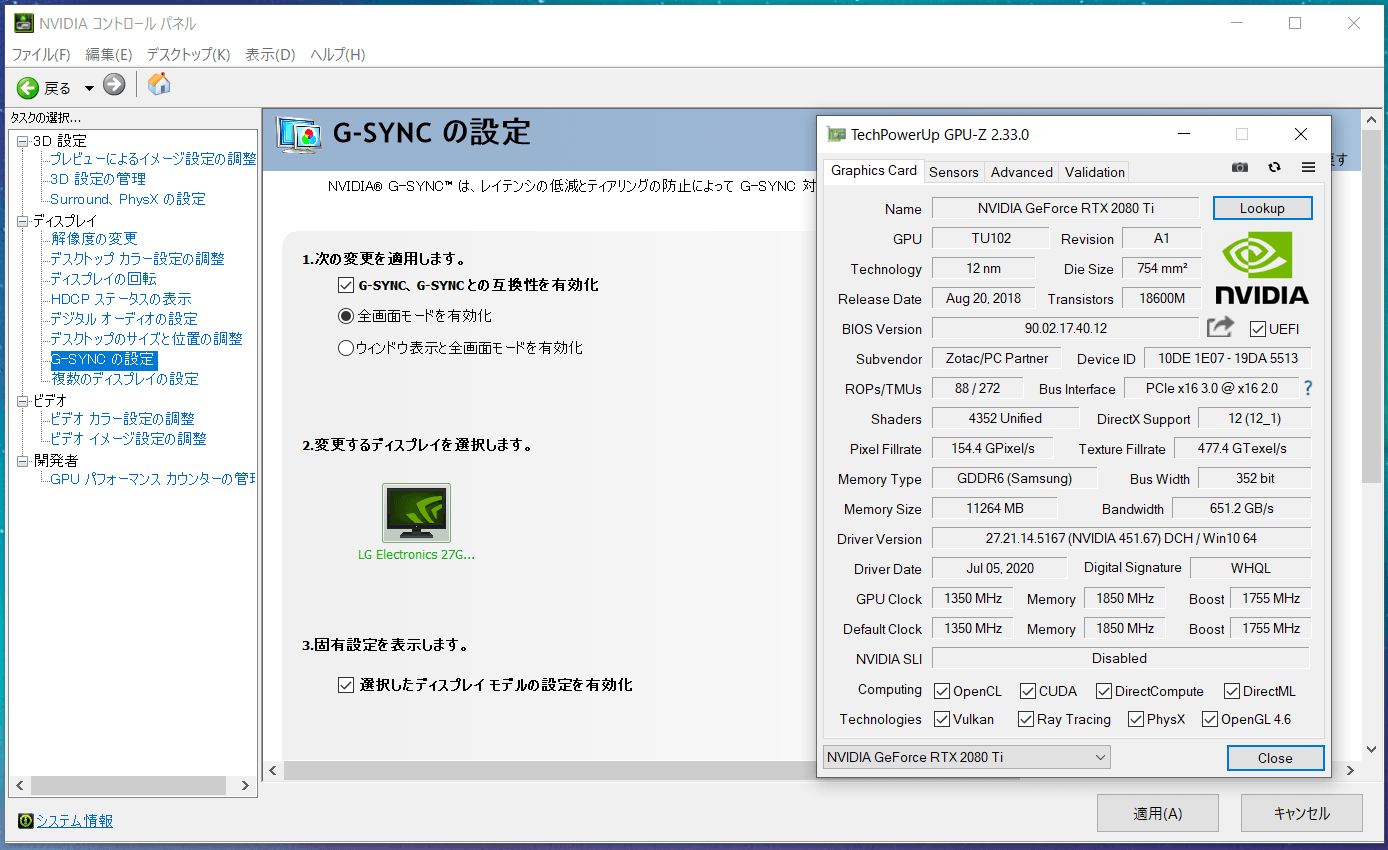Toggle the selected display model settings checkbox

(x=346, y=685)
